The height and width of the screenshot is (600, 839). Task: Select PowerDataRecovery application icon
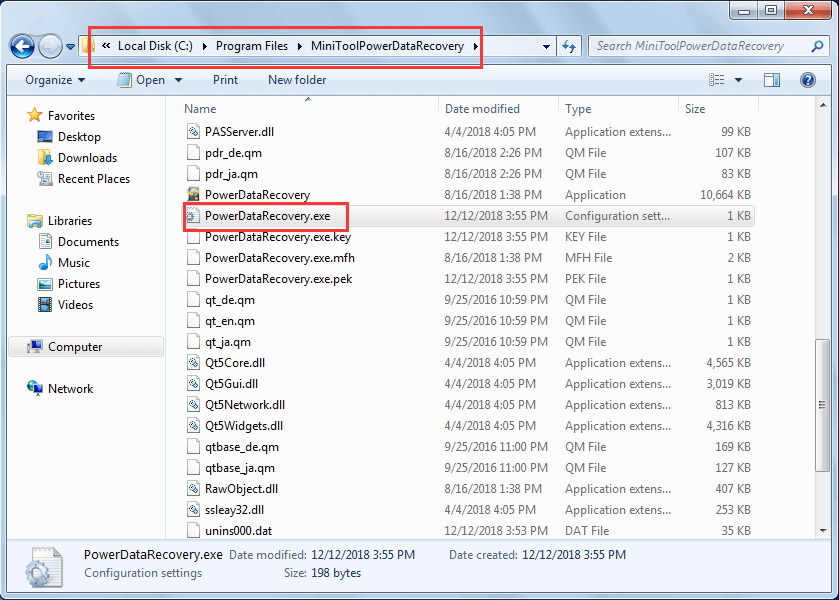[193, 194]
